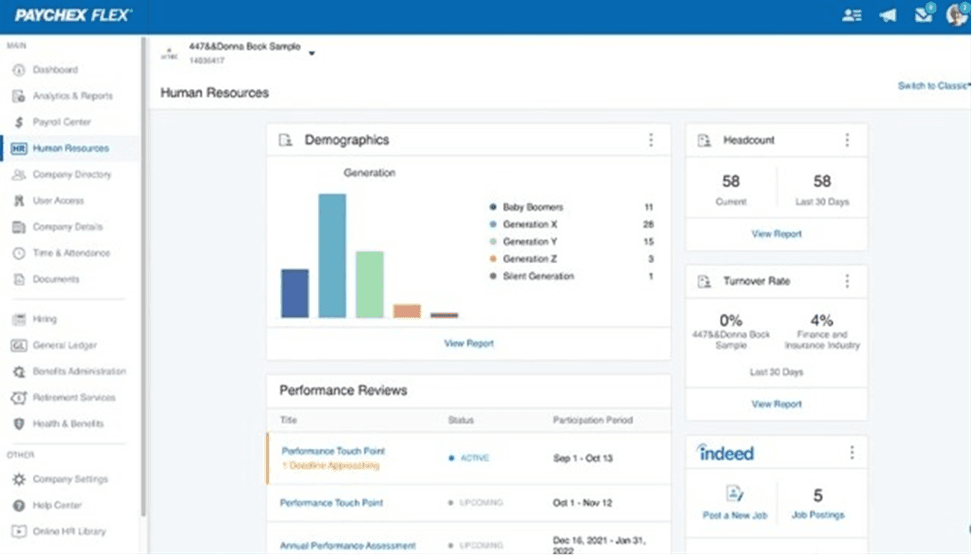Click the Generation X bar in chart
Screen dimensions: 979x558
[x=332, y=257]
